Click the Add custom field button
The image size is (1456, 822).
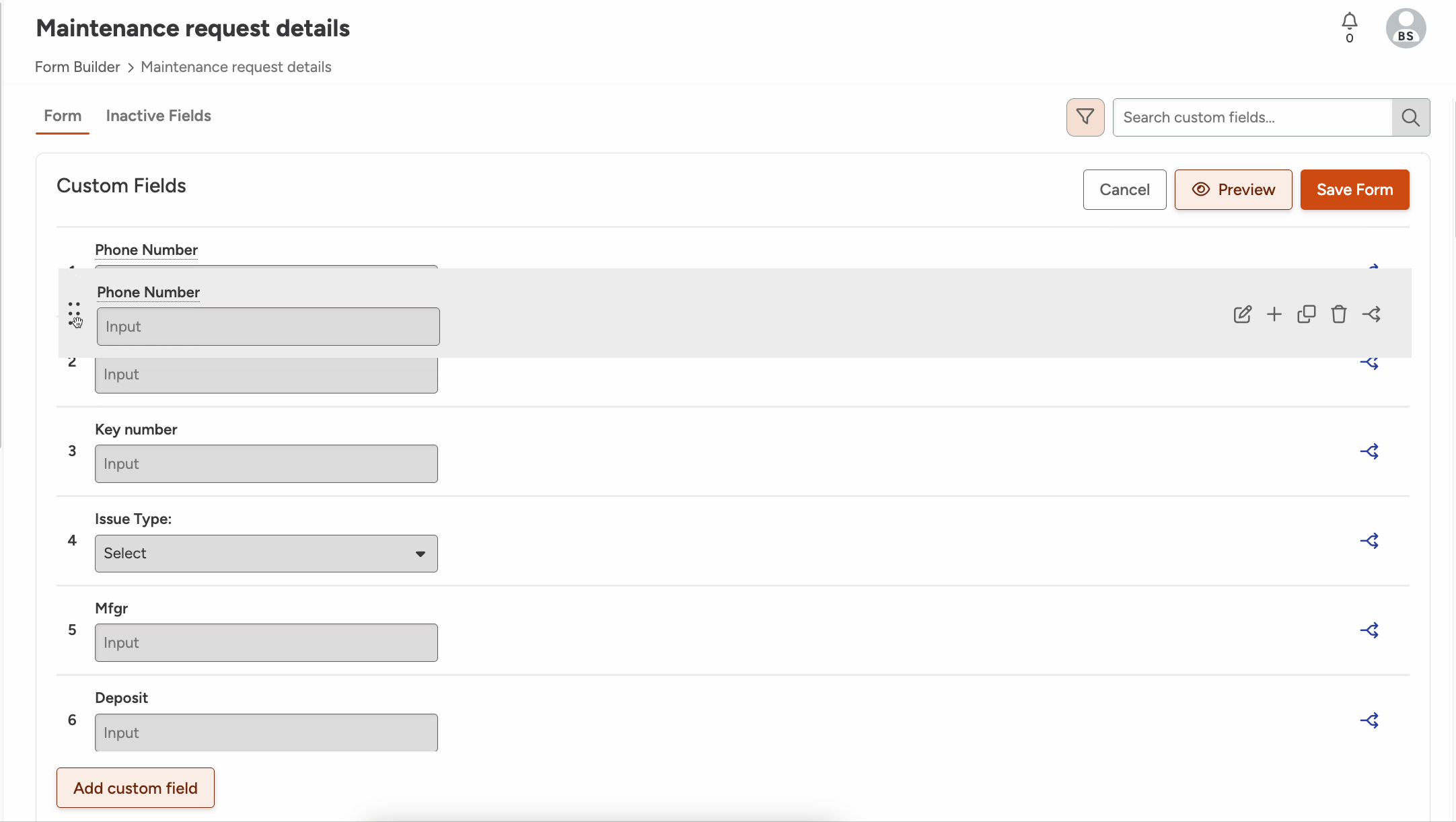[x=135, y=788]
